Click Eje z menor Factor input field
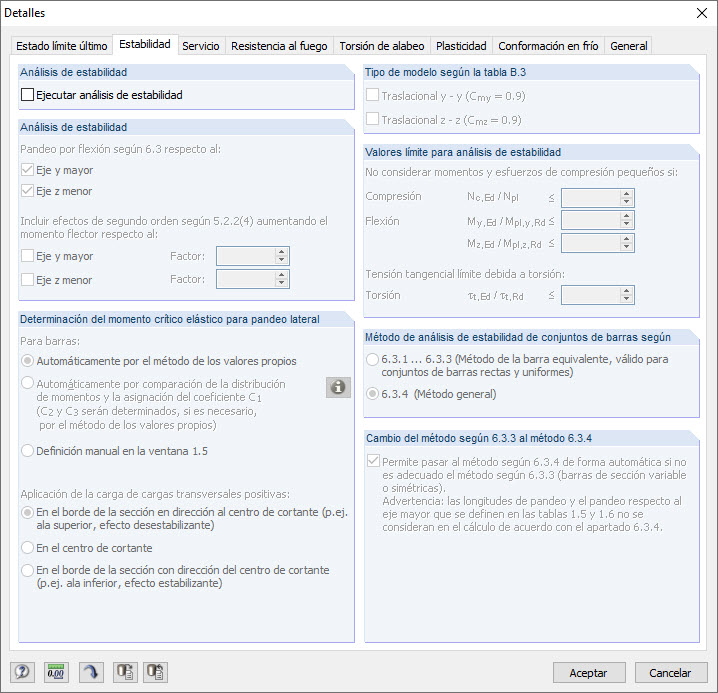 (246, 279)
